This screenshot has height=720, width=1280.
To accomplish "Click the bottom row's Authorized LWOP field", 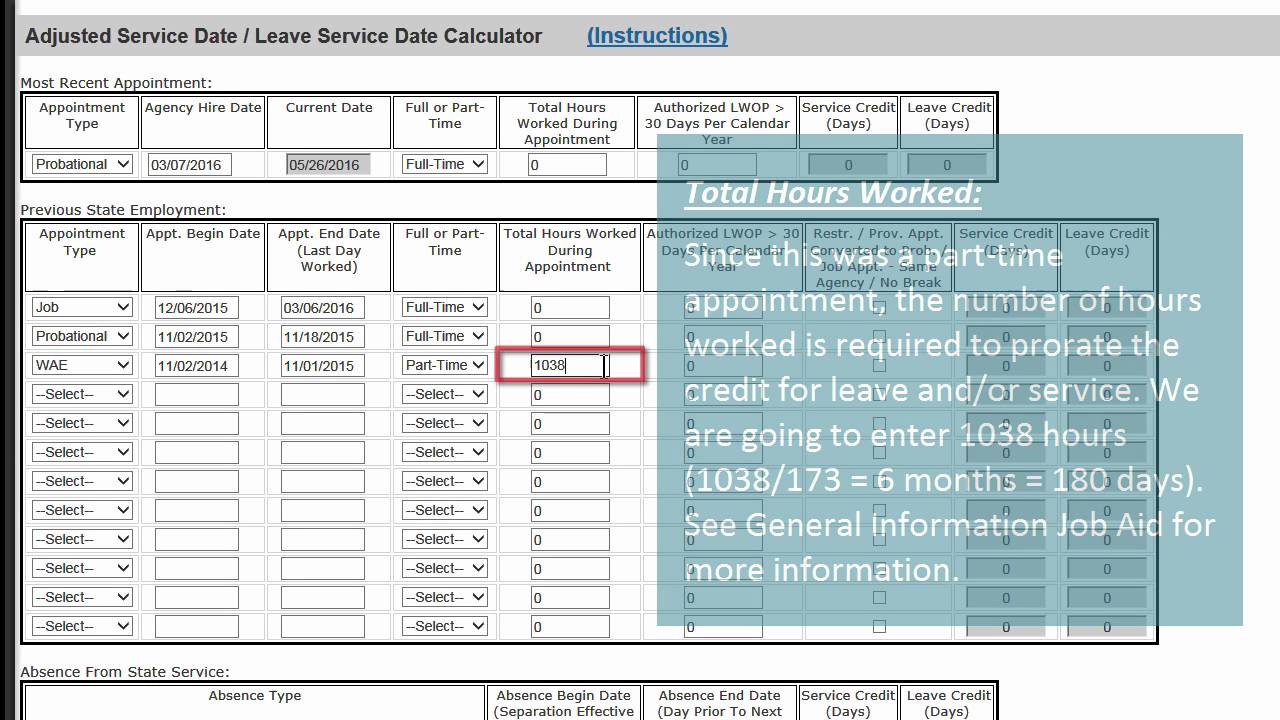I will [723, 627].
